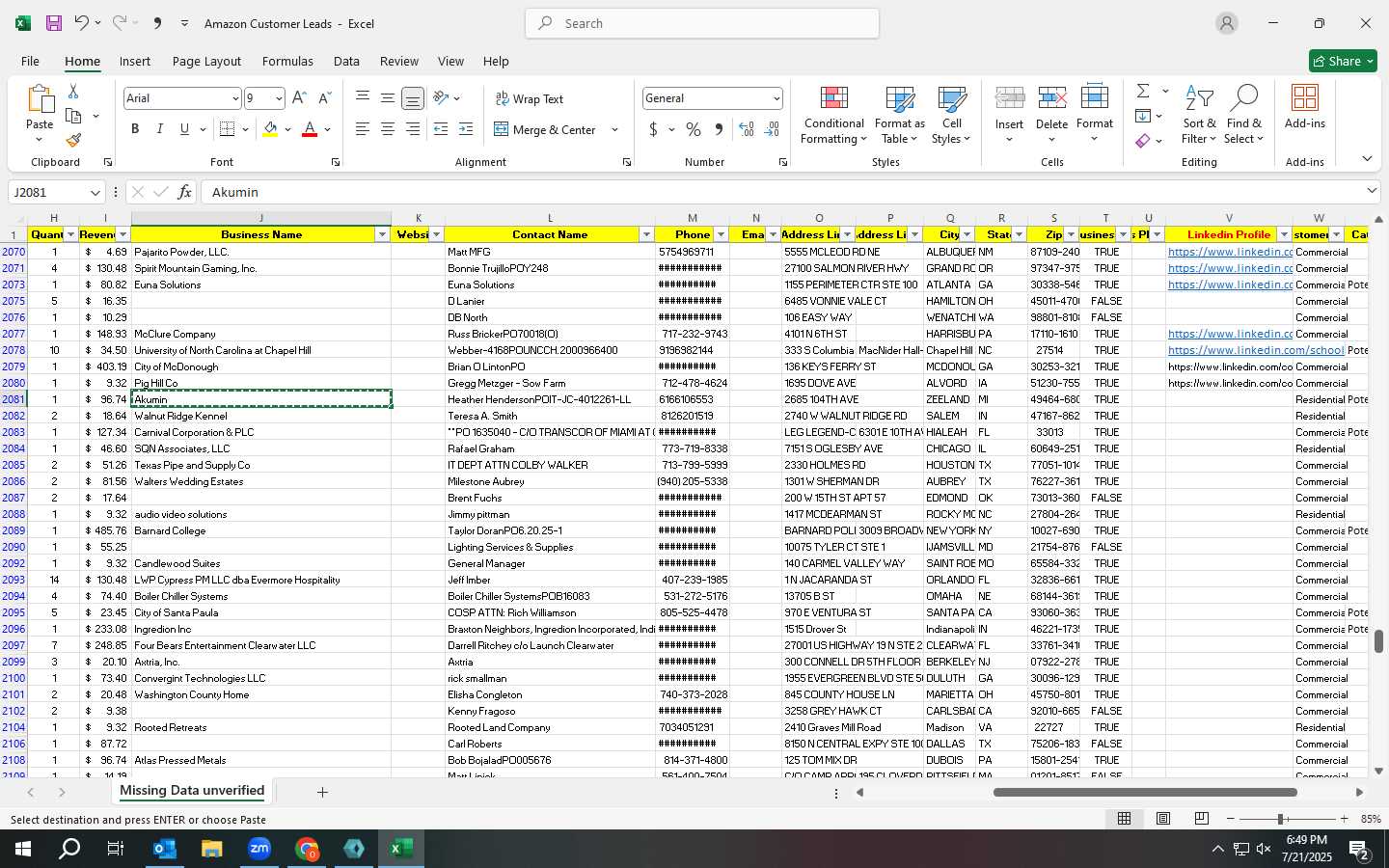Click the Save icon in title bar

pos(54,23)
